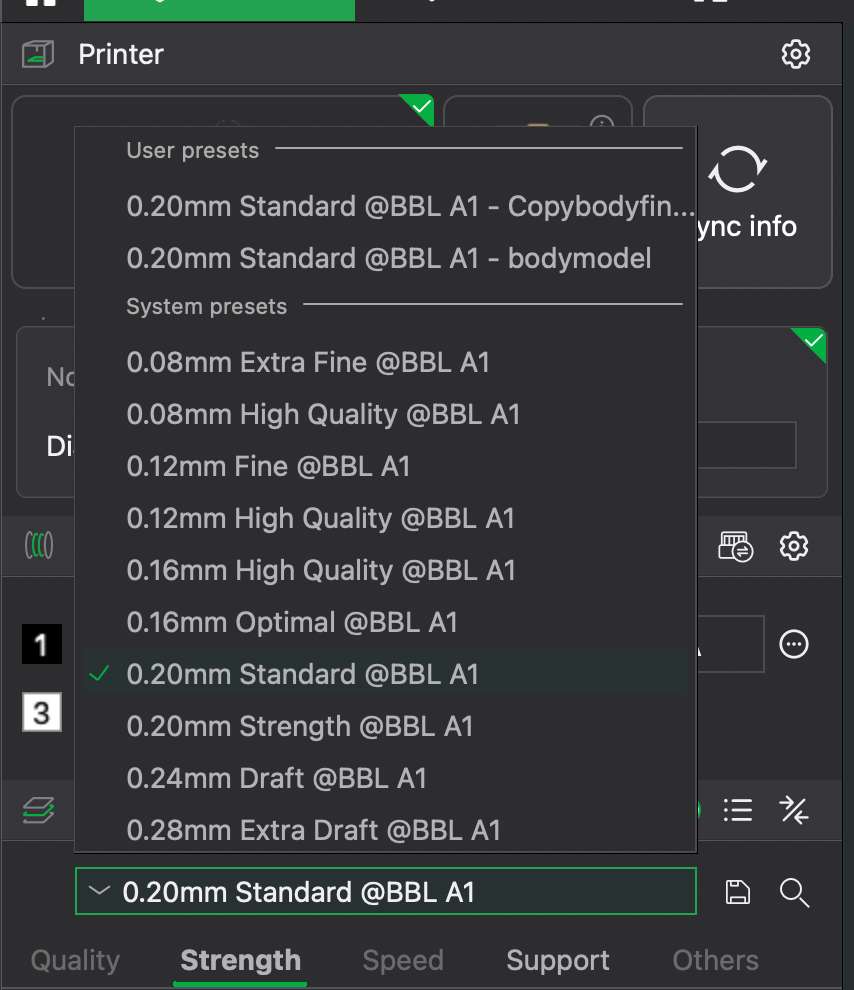
Task: Choose 0.20mm Strength @BBL A1 preset
Action: click(300, 726)
